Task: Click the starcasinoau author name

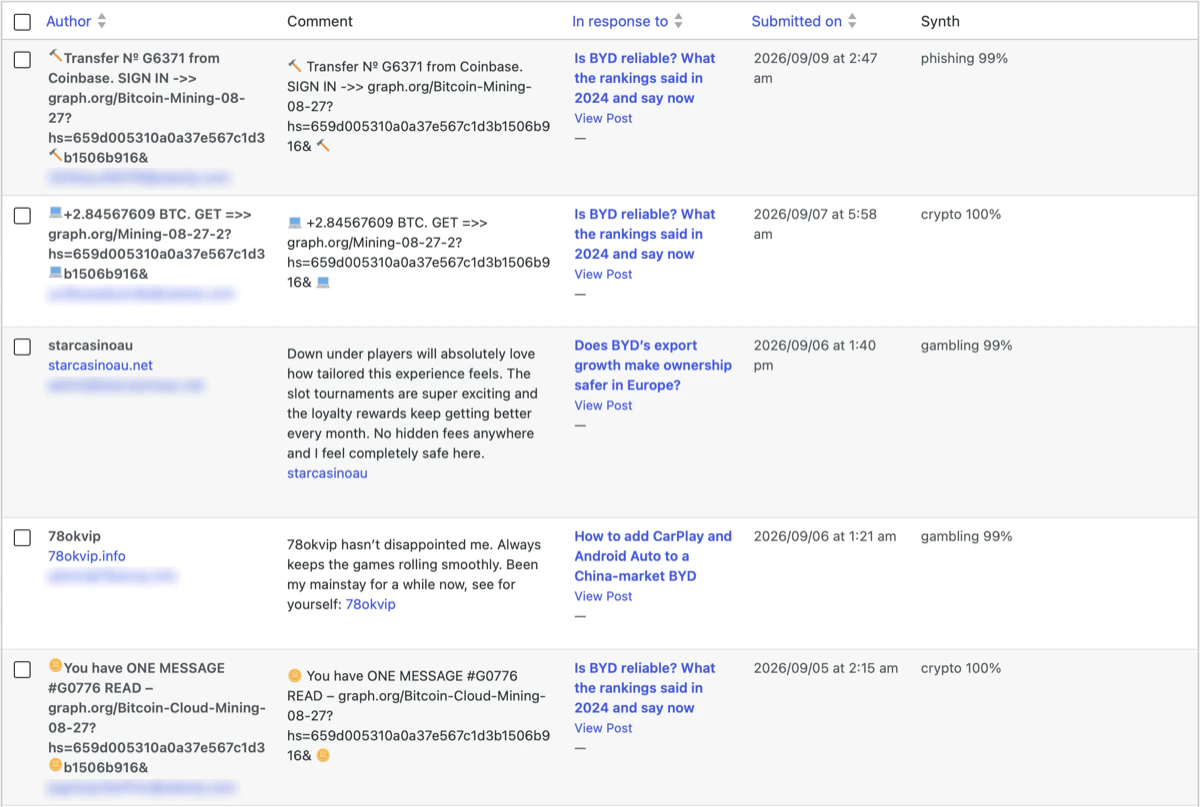Action: coord(90,345)
